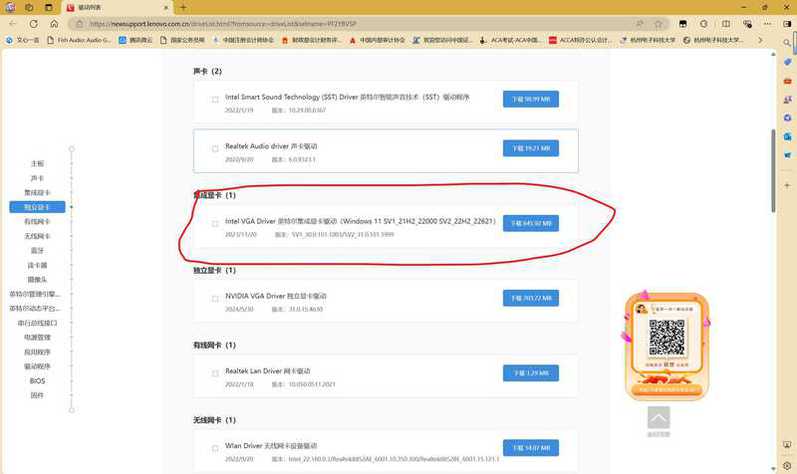Click the sidebar search magnifier icon
797x474 pixels.
click(x=787, y=43)
